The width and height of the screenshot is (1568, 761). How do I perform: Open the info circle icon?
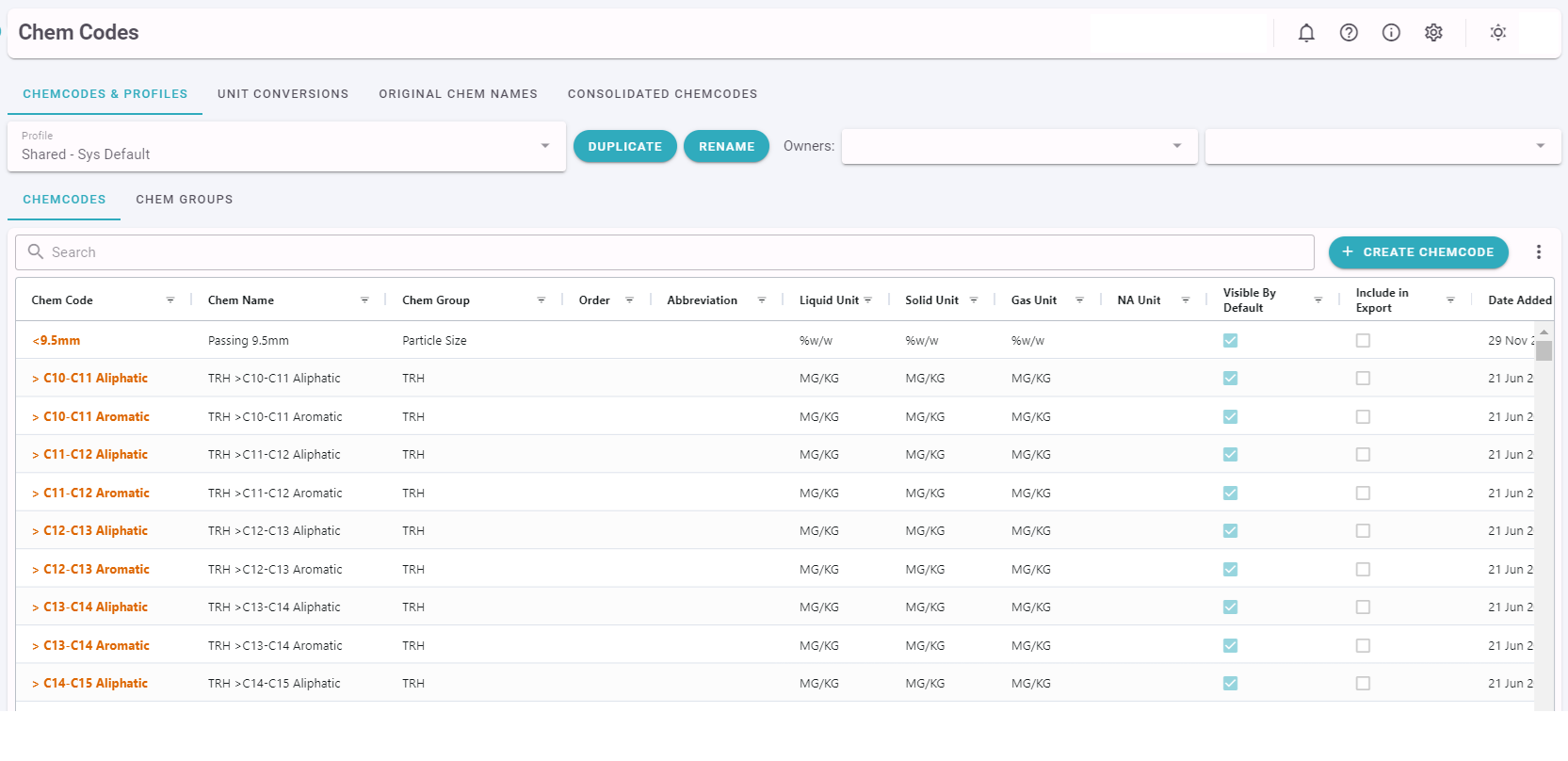pyautogui.click(x=1391, y=33)
